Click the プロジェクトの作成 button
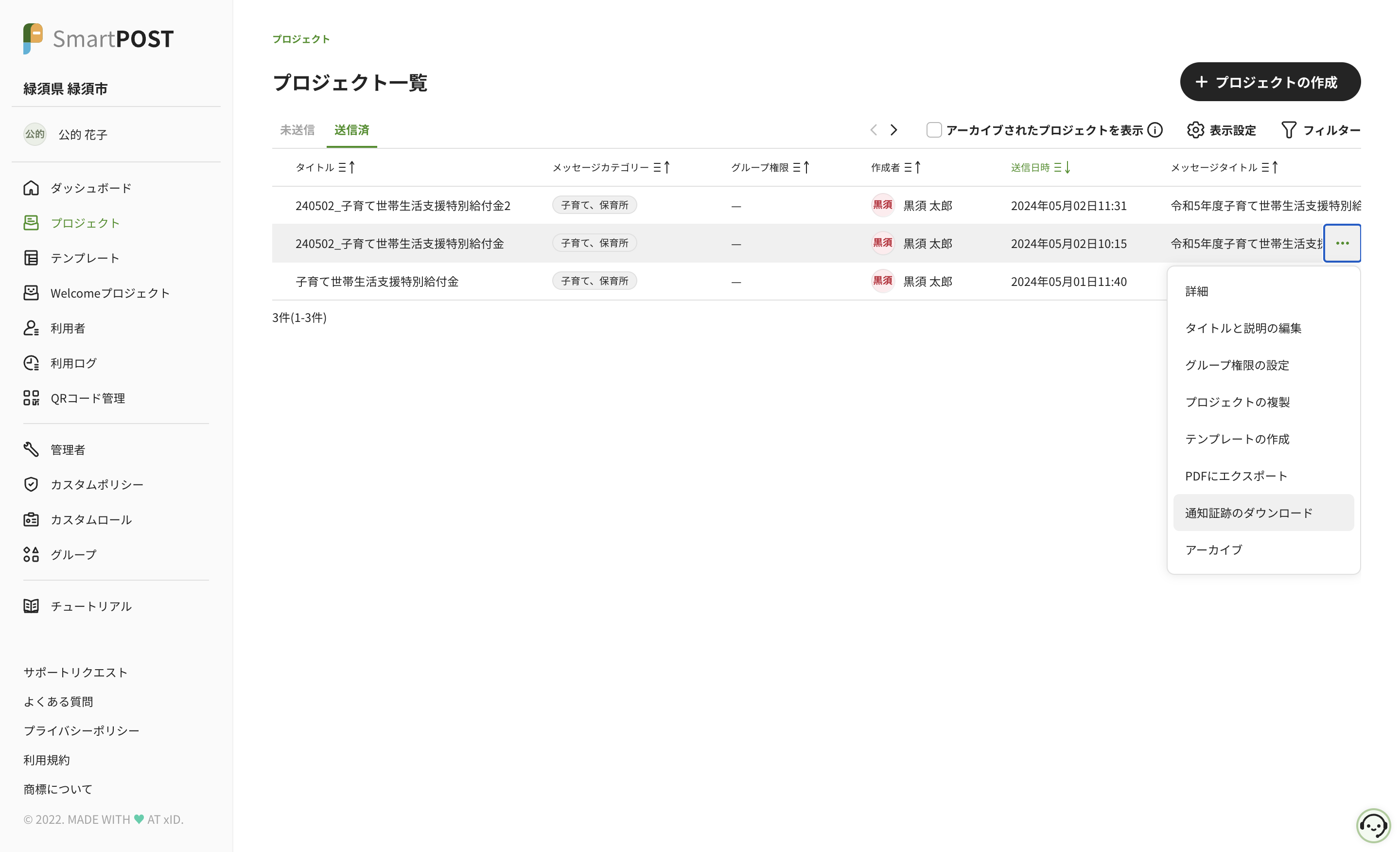The image size is (1400, 852). click(1270, 82)
